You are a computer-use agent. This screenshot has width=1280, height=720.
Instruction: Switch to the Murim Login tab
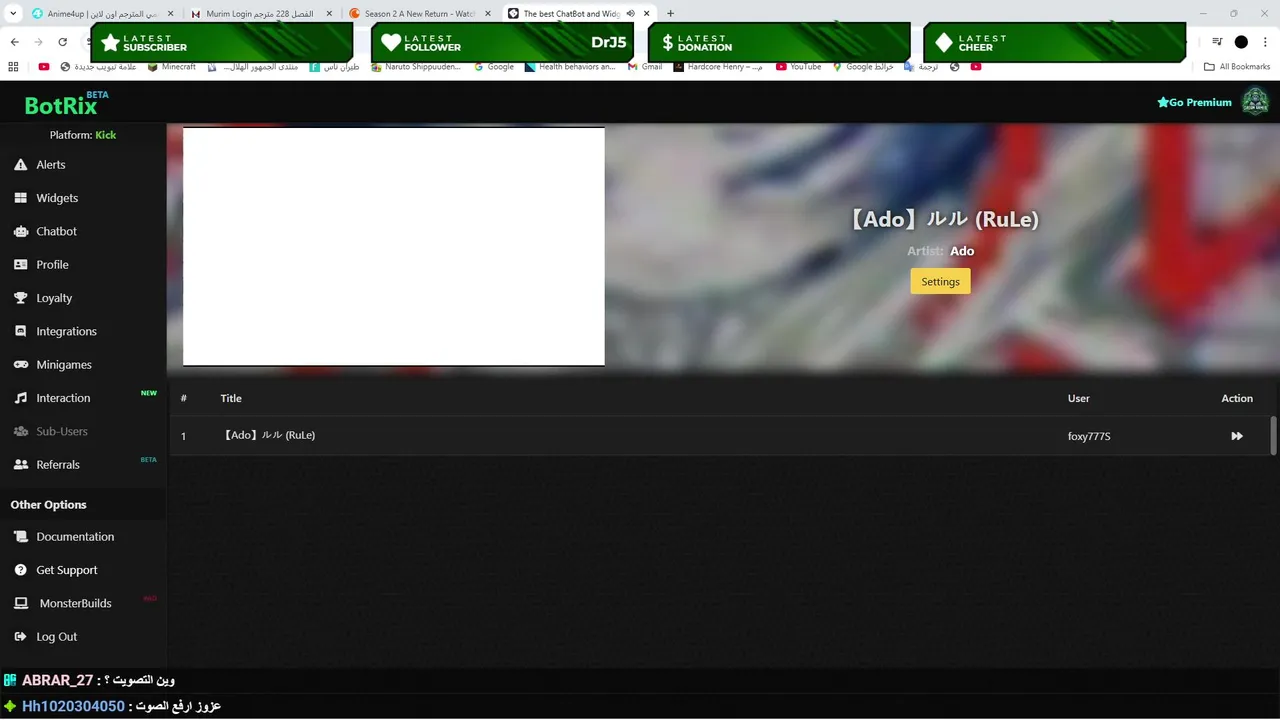point(260,14)
